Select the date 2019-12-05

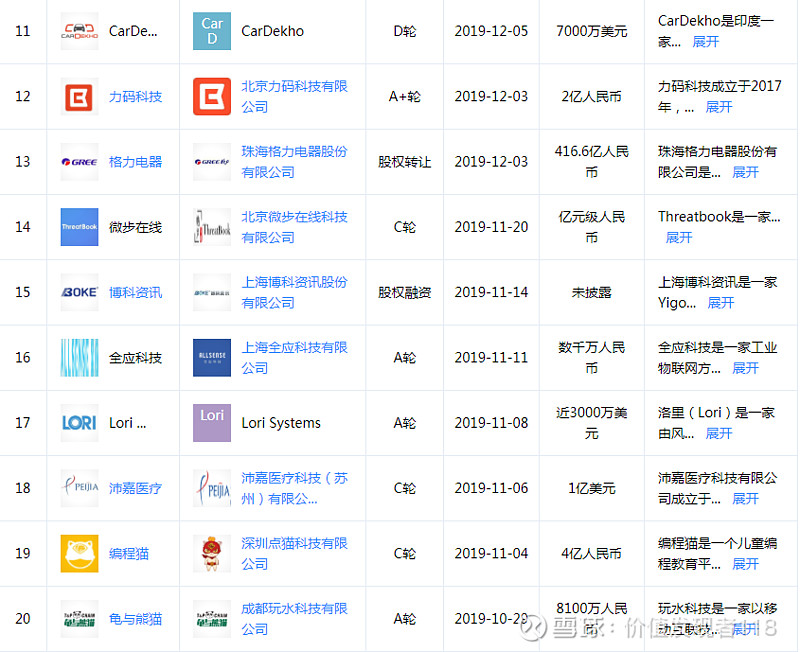coord(491,31)
